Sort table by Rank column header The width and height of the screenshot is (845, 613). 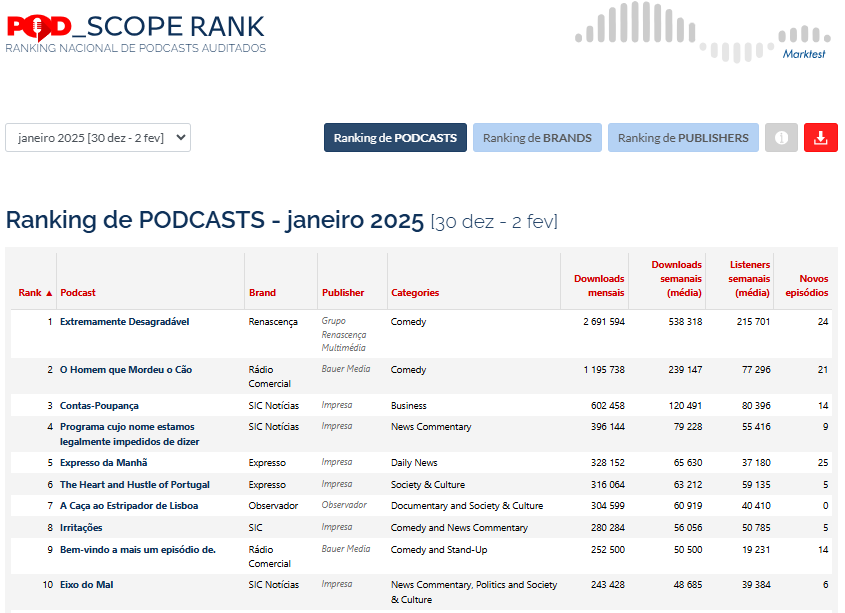[x=35, y=293]
